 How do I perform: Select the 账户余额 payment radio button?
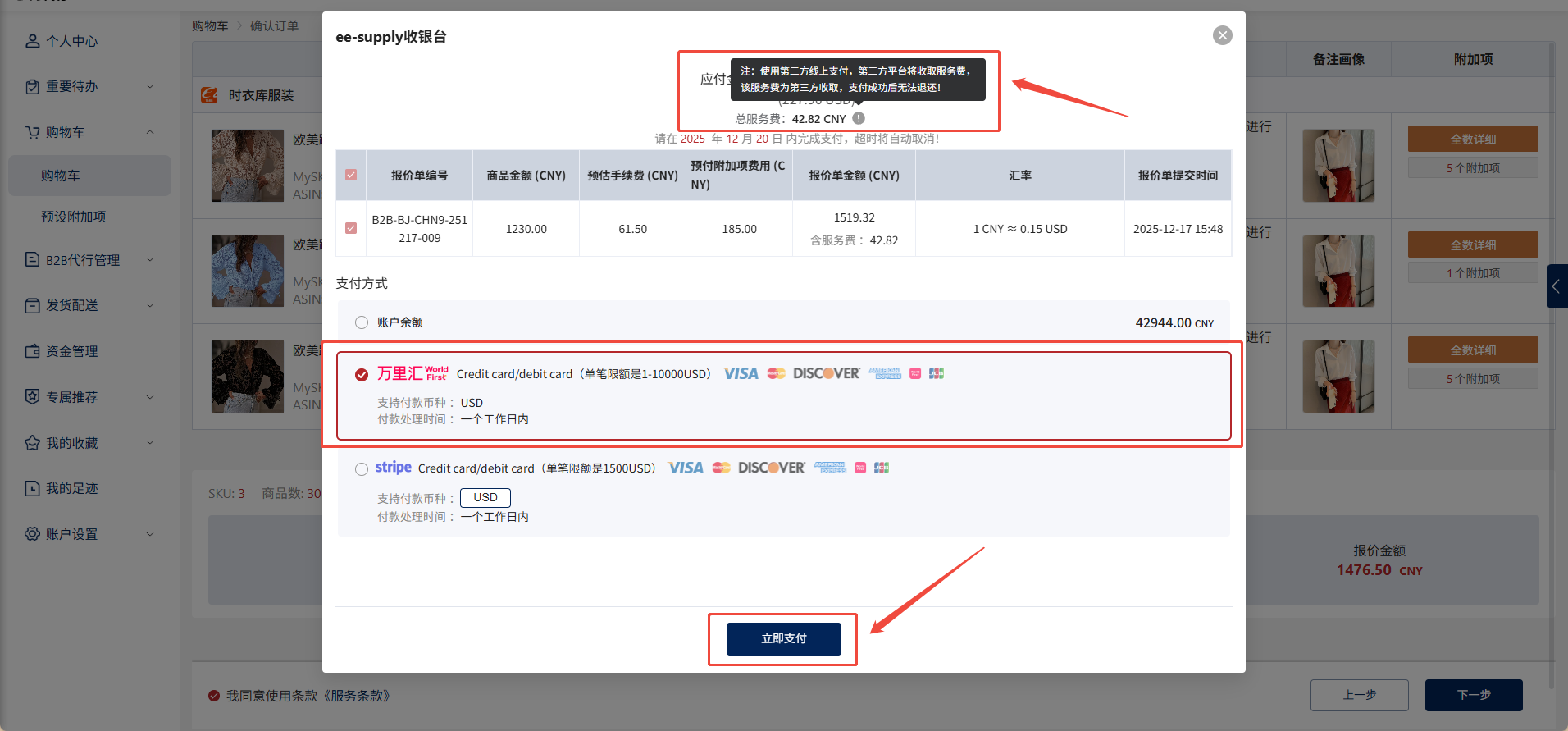[362, 322]
